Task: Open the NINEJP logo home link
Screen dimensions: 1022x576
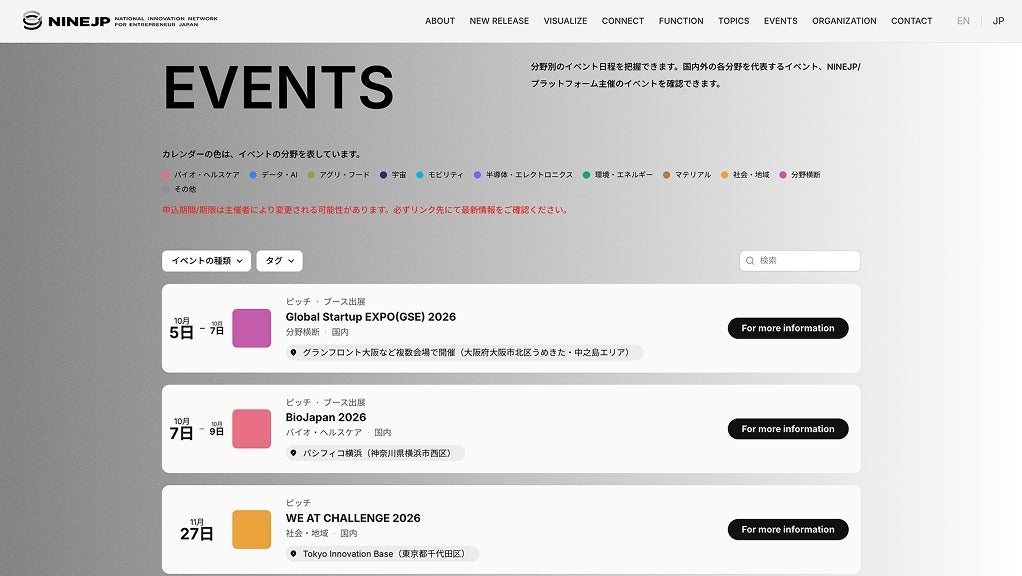Action: (x=120, y=21)
